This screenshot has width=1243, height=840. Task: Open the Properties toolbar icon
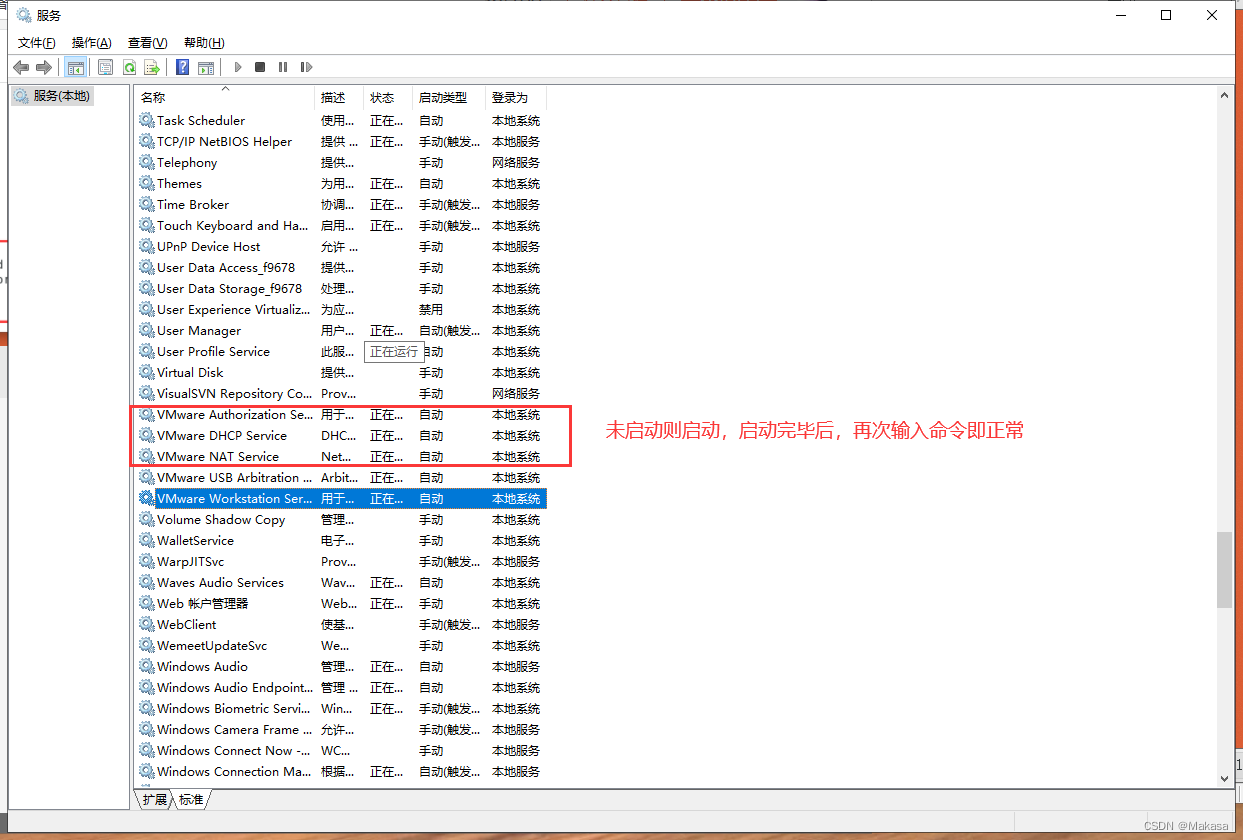click(x=105, y=67)
